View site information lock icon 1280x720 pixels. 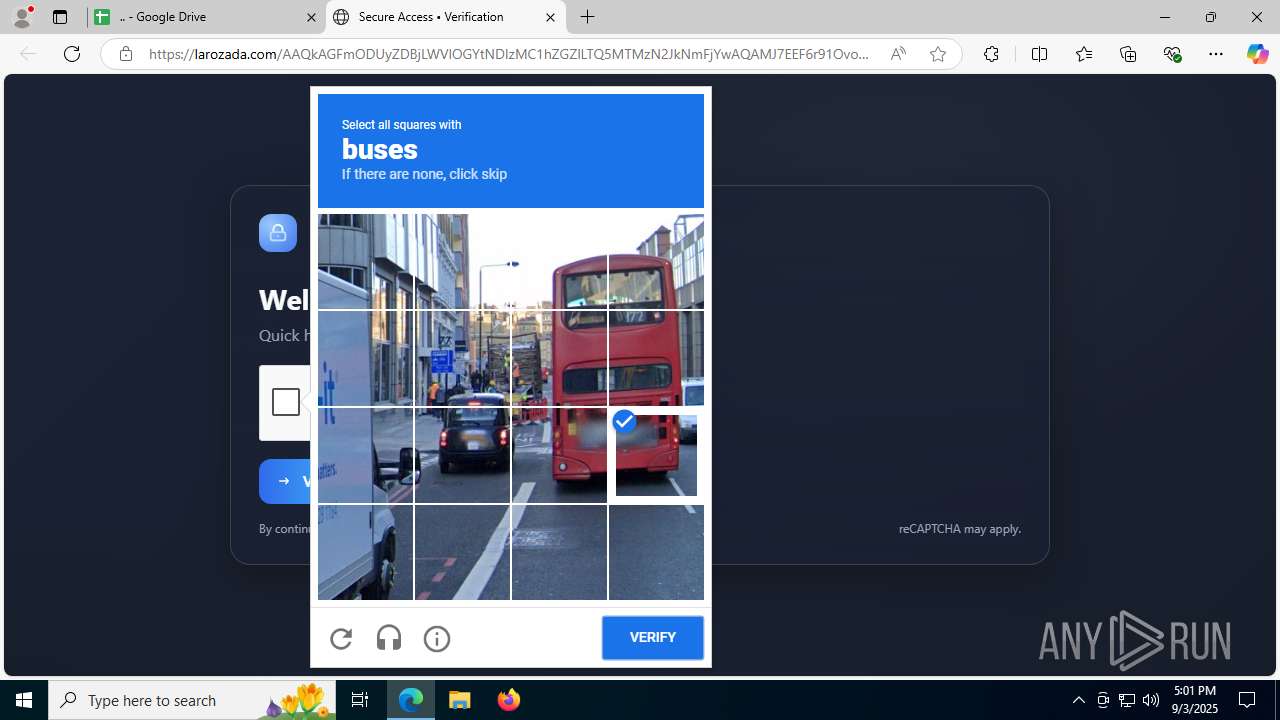click(125, 54)
